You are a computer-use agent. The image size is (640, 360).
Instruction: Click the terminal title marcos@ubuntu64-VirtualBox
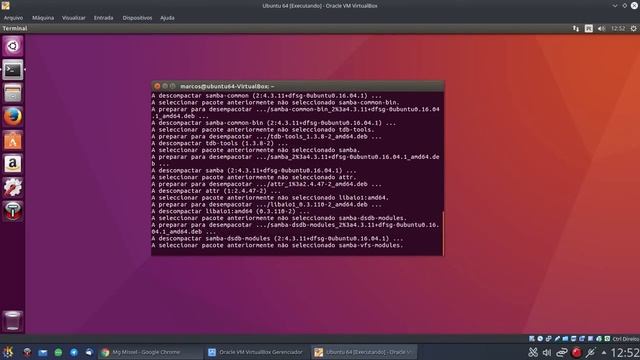coord(227,87)
